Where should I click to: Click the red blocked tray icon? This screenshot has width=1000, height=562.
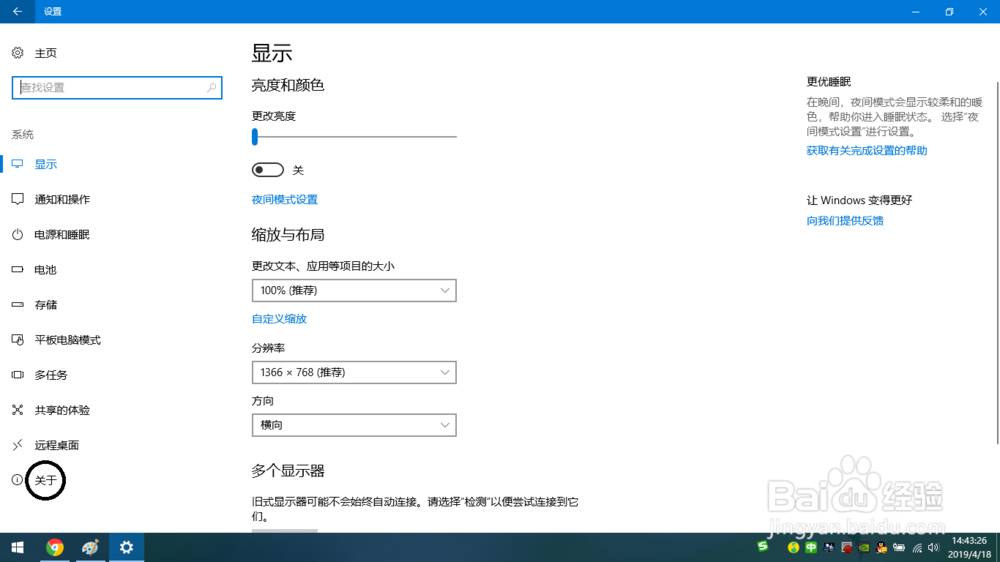(846, 547)
